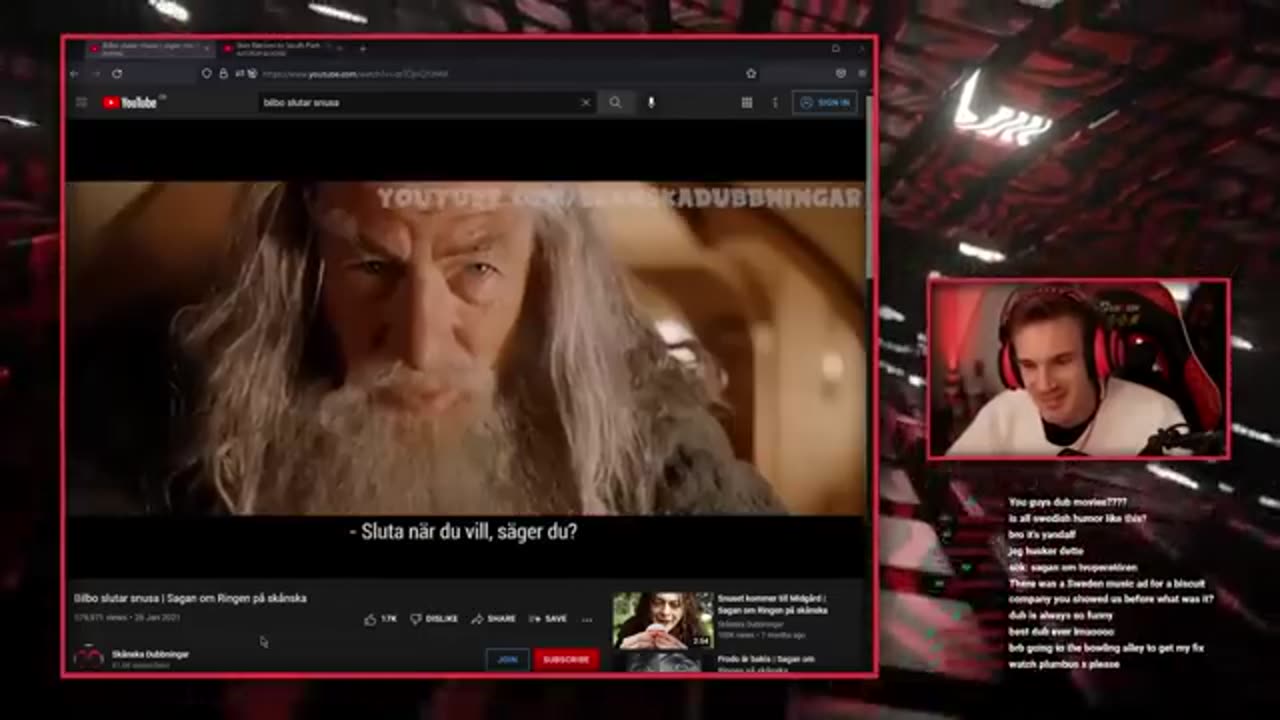Click the red Subscribe button
The height and width of the screenshot is (720, 1280).
(566, 659)
